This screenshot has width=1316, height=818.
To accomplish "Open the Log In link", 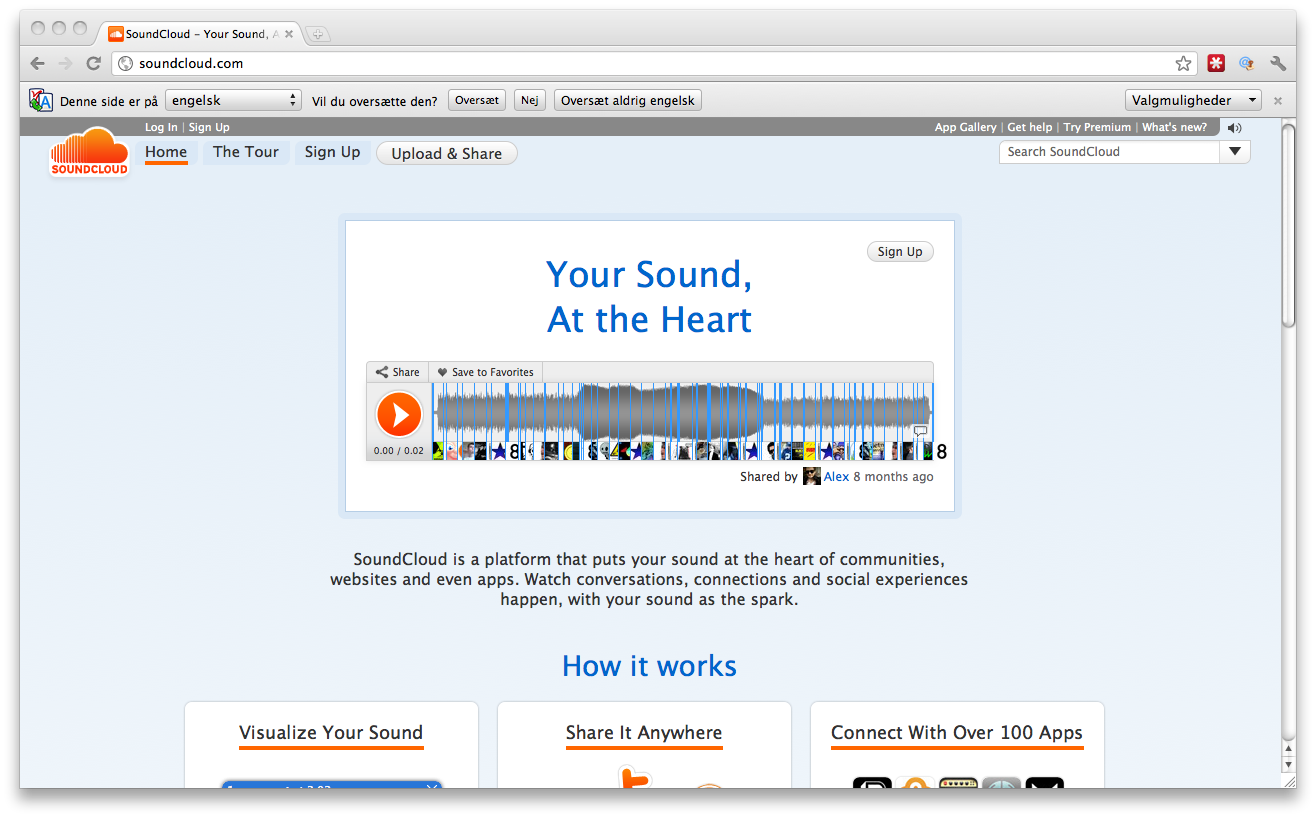I will point(161,127).
